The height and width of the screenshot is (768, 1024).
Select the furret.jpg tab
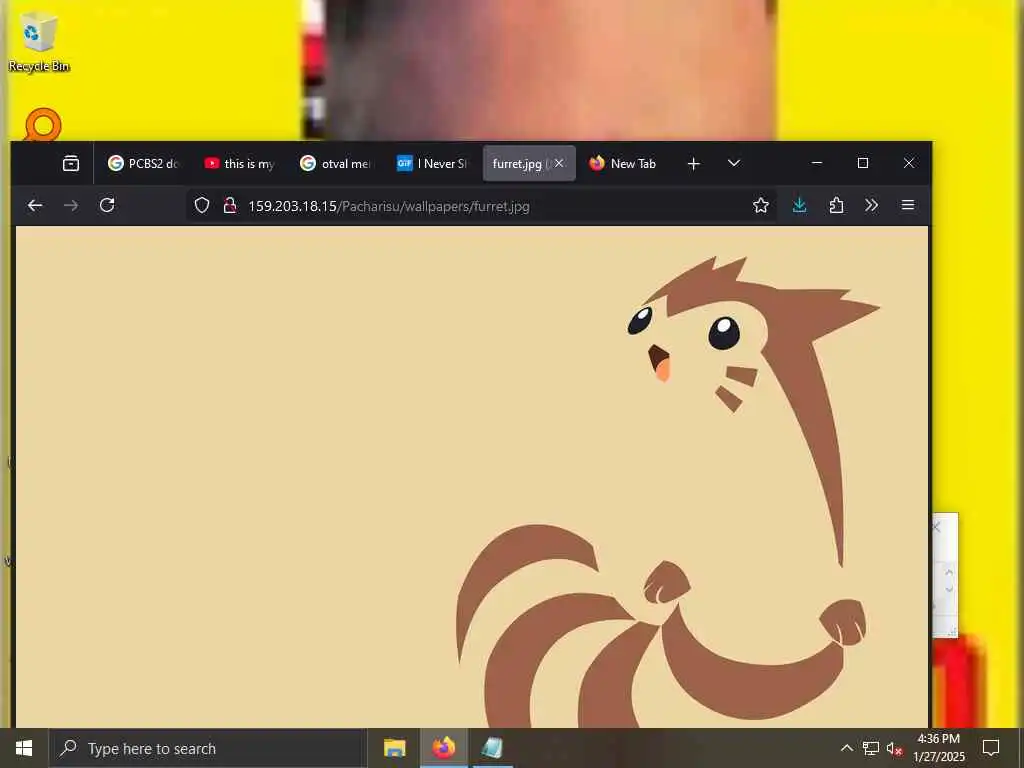click(x=517, y=163)
